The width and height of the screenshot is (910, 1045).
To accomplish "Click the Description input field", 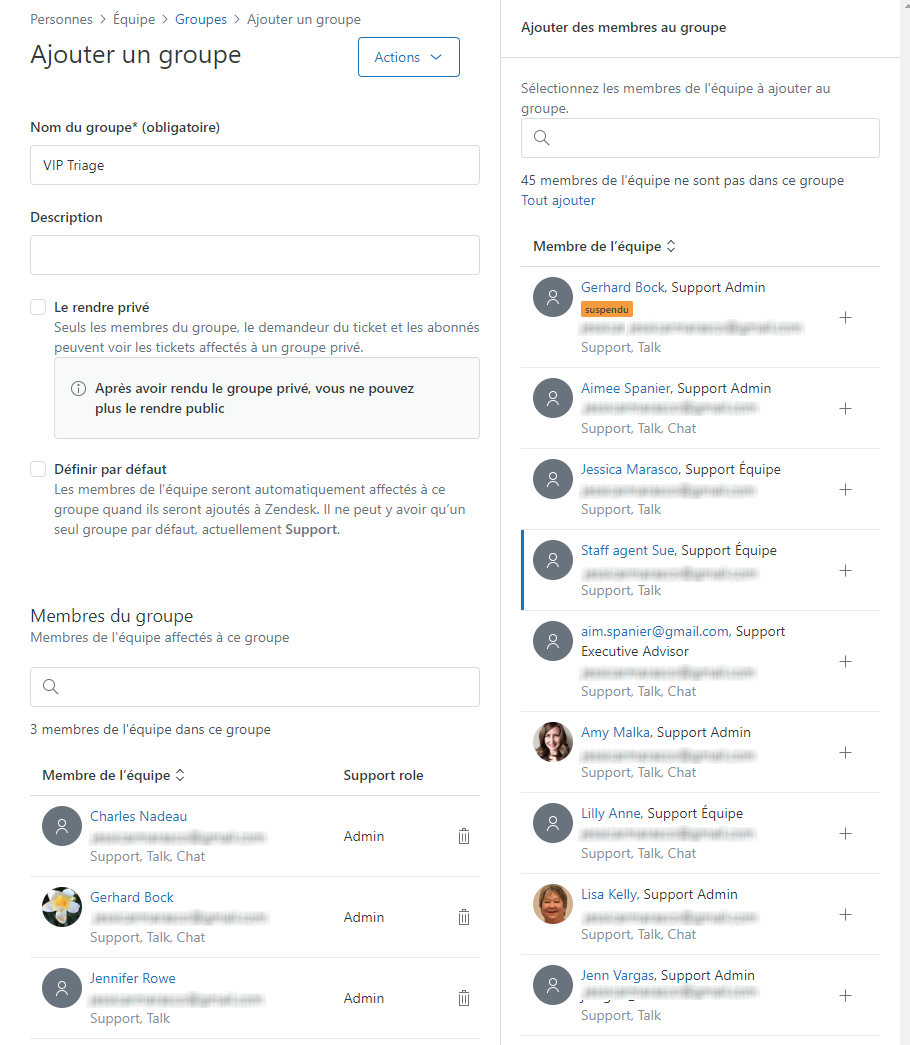I will (255, 255).
